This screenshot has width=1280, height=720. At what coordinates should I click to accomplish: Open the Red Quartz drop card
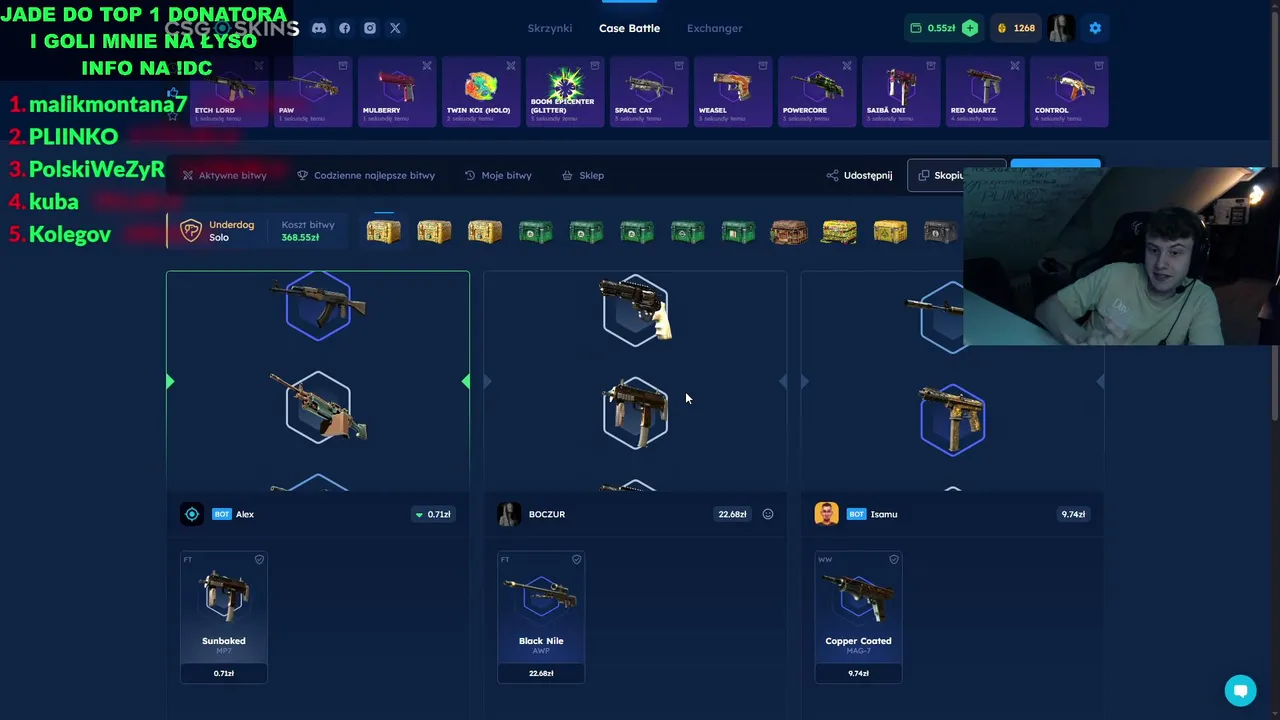(x=985, y=92)
